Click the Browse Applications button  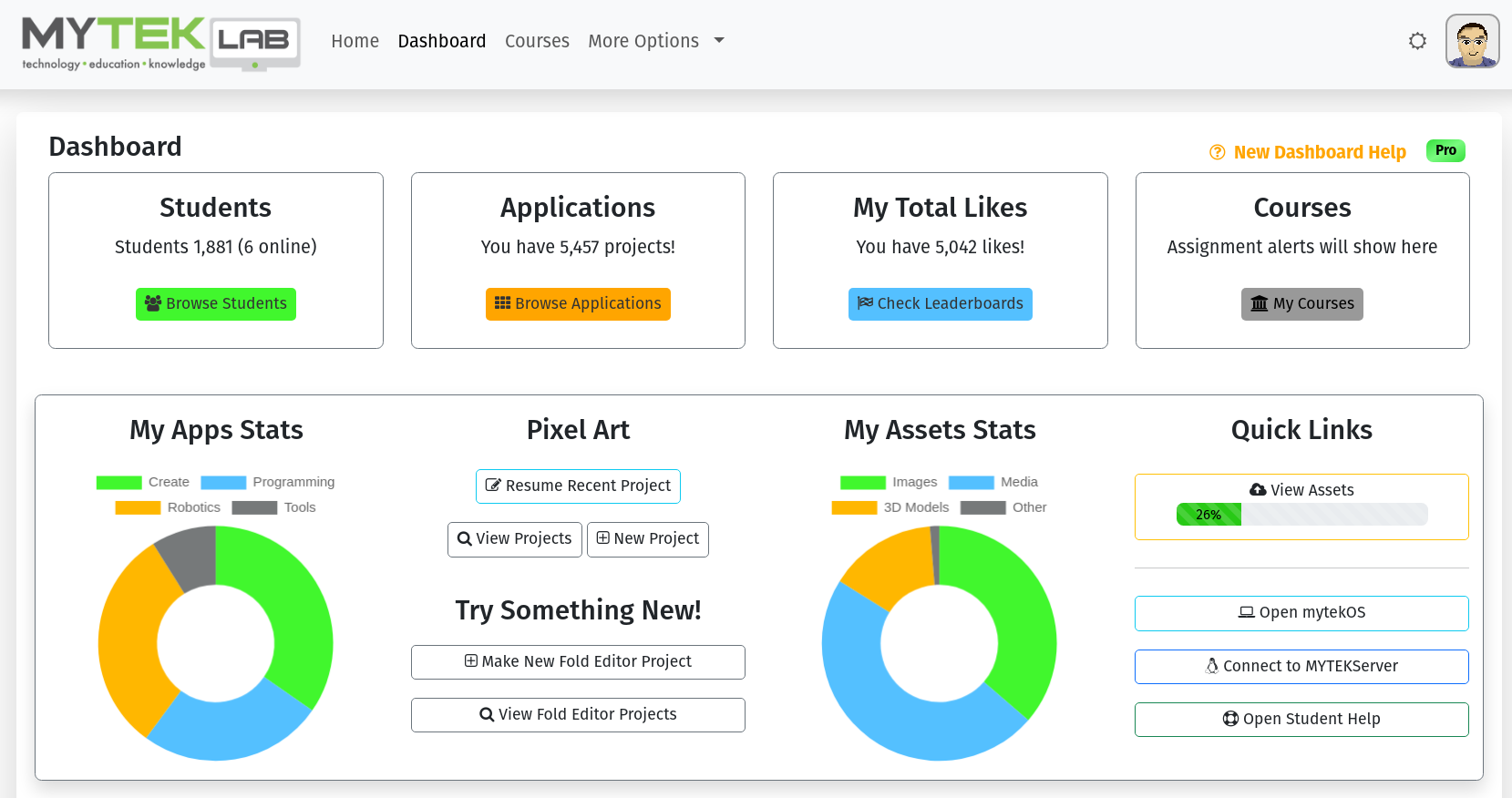pyautogui.click(x=578, y=303)
